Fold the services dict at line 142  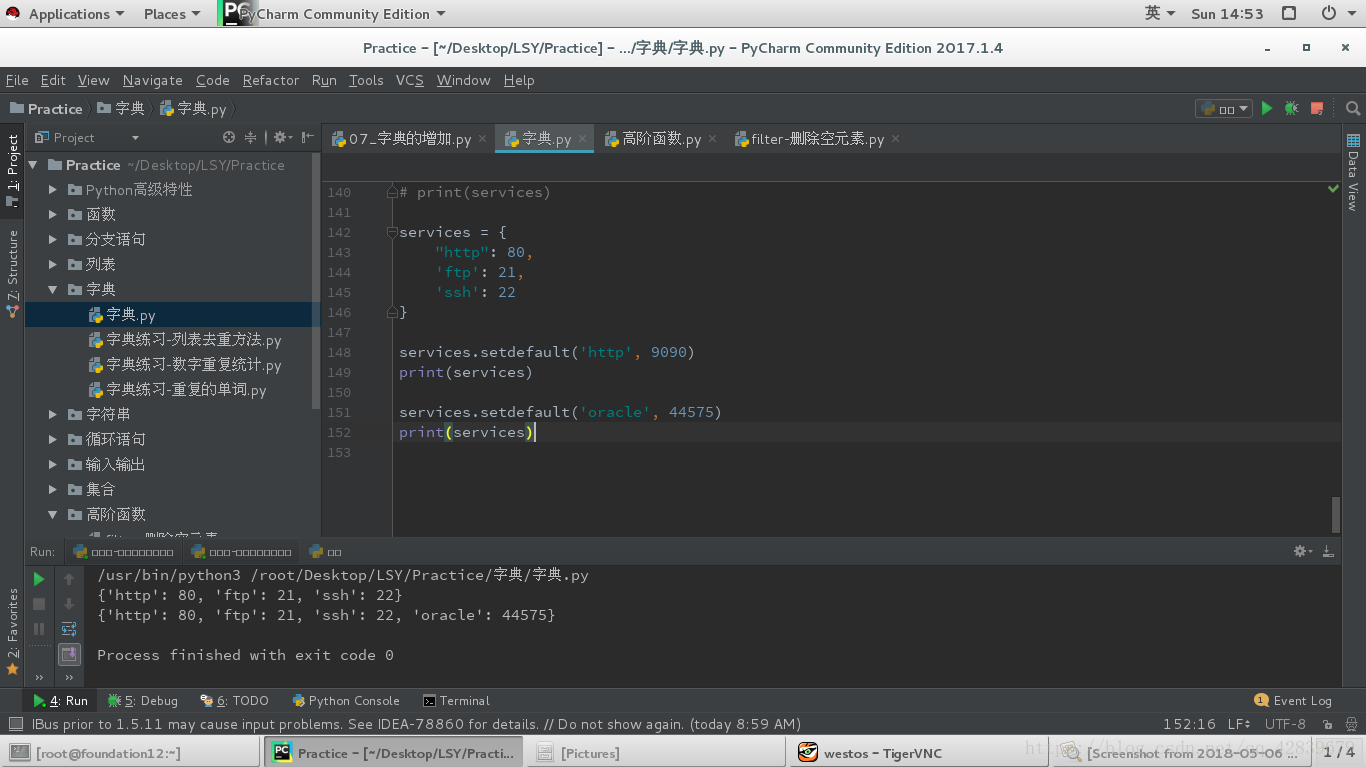[392, 232]
